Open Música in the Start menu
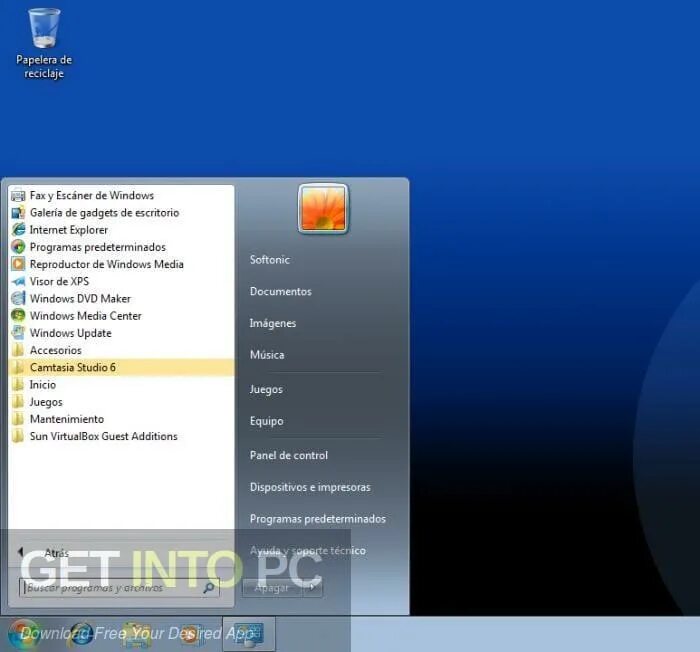This screenshot has height=652, width=700. click(267, 355)
